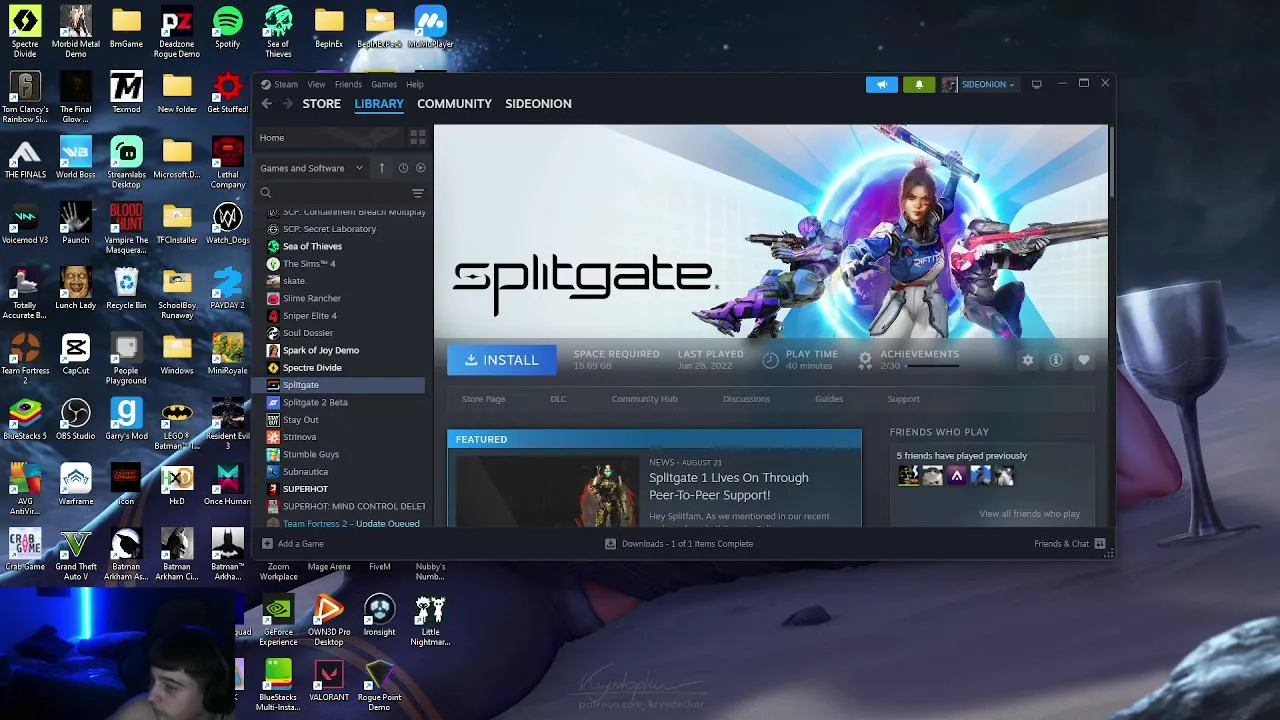Open Recycle Bin on desktop
This screenshot has width=1280, height=720.
pos(126,290)
